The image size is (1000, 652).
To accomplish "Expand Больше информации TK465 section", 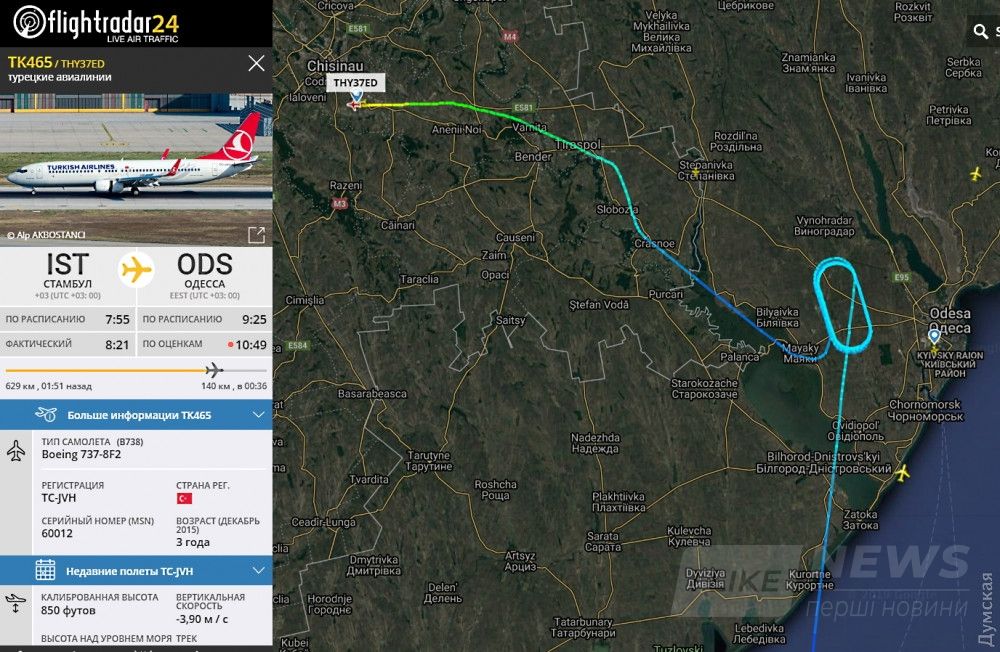I will coord(136,415).
